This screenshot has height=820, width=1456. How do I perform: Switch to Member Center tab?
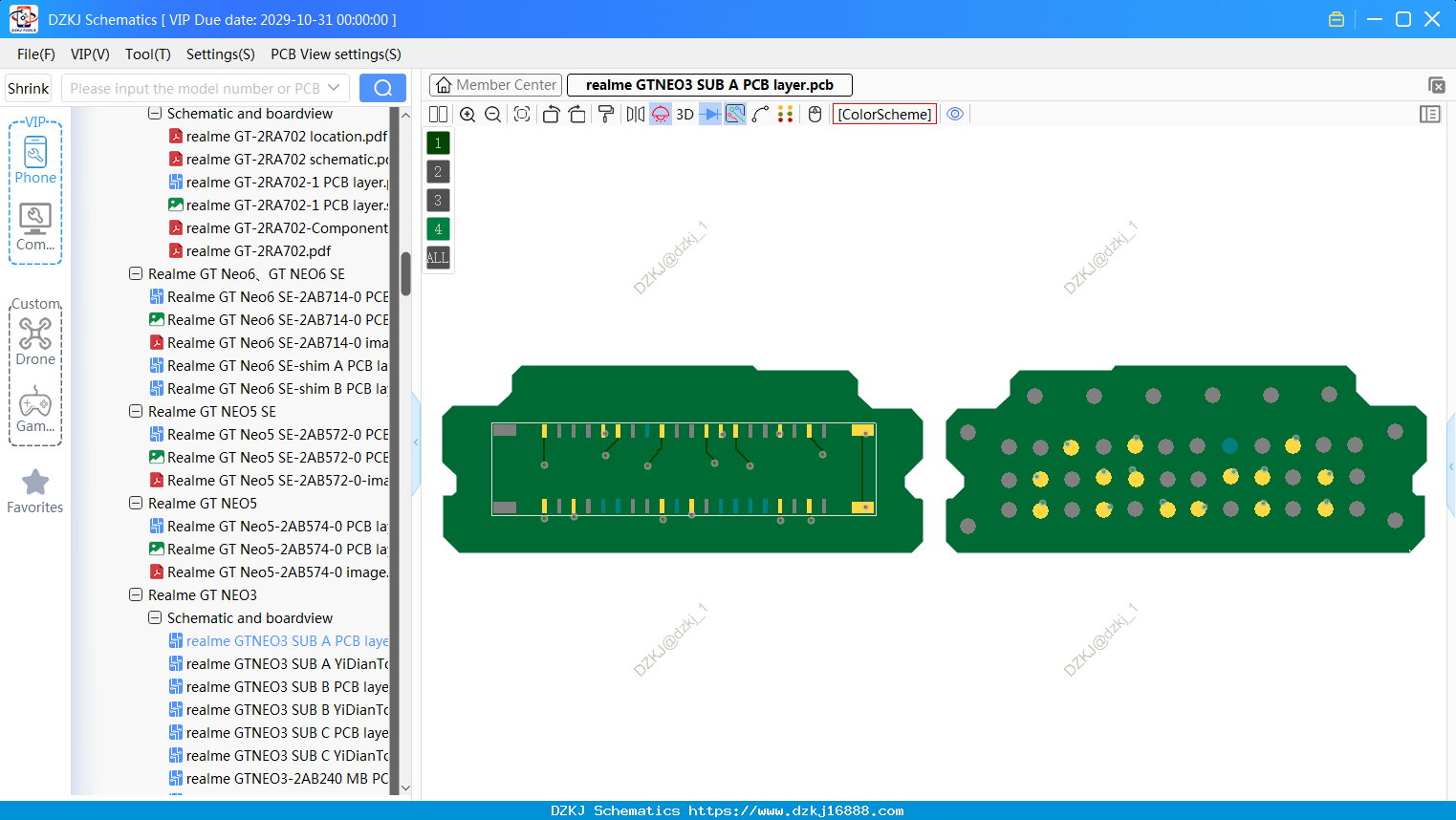click(495, 85)
